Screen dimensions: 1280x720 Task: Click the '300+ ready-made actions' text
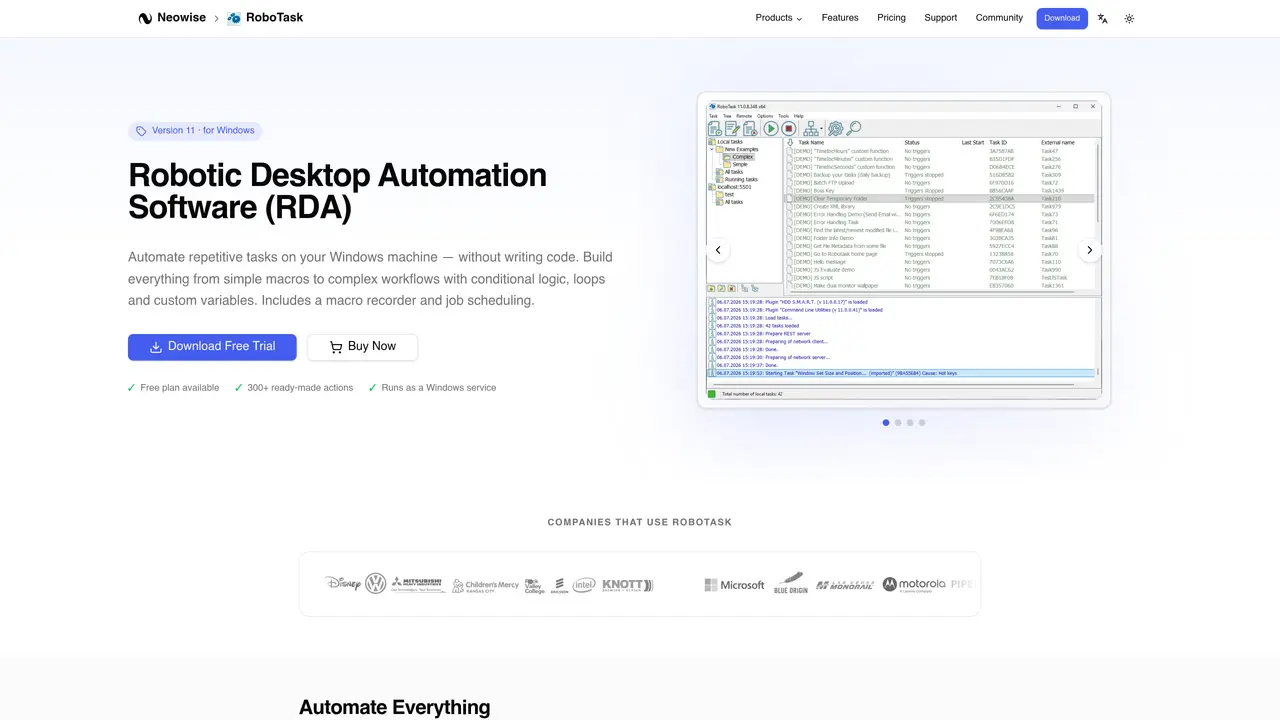[x=300, y=388]
